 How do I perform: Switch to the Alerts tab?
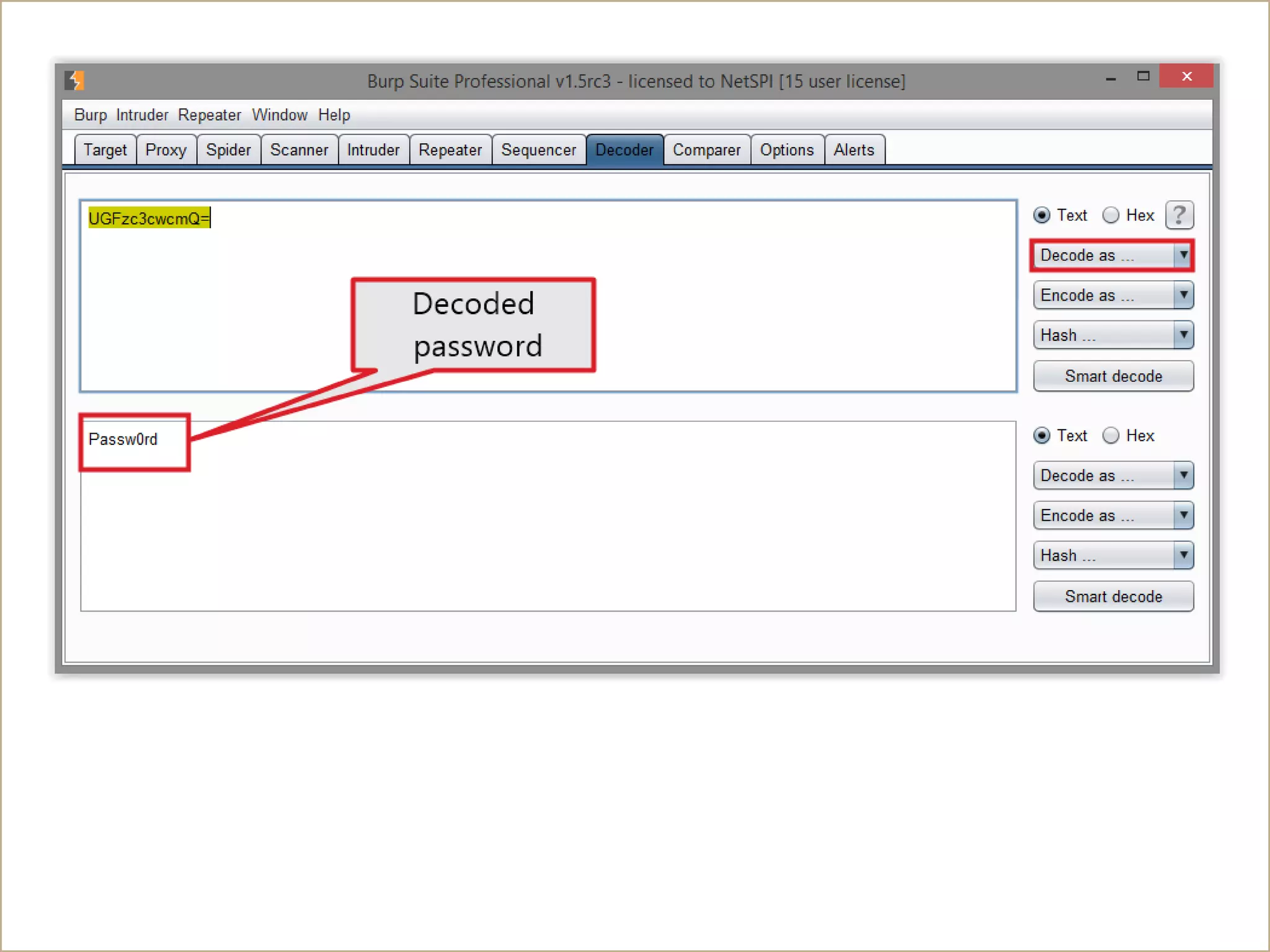[x=854, y=150]
